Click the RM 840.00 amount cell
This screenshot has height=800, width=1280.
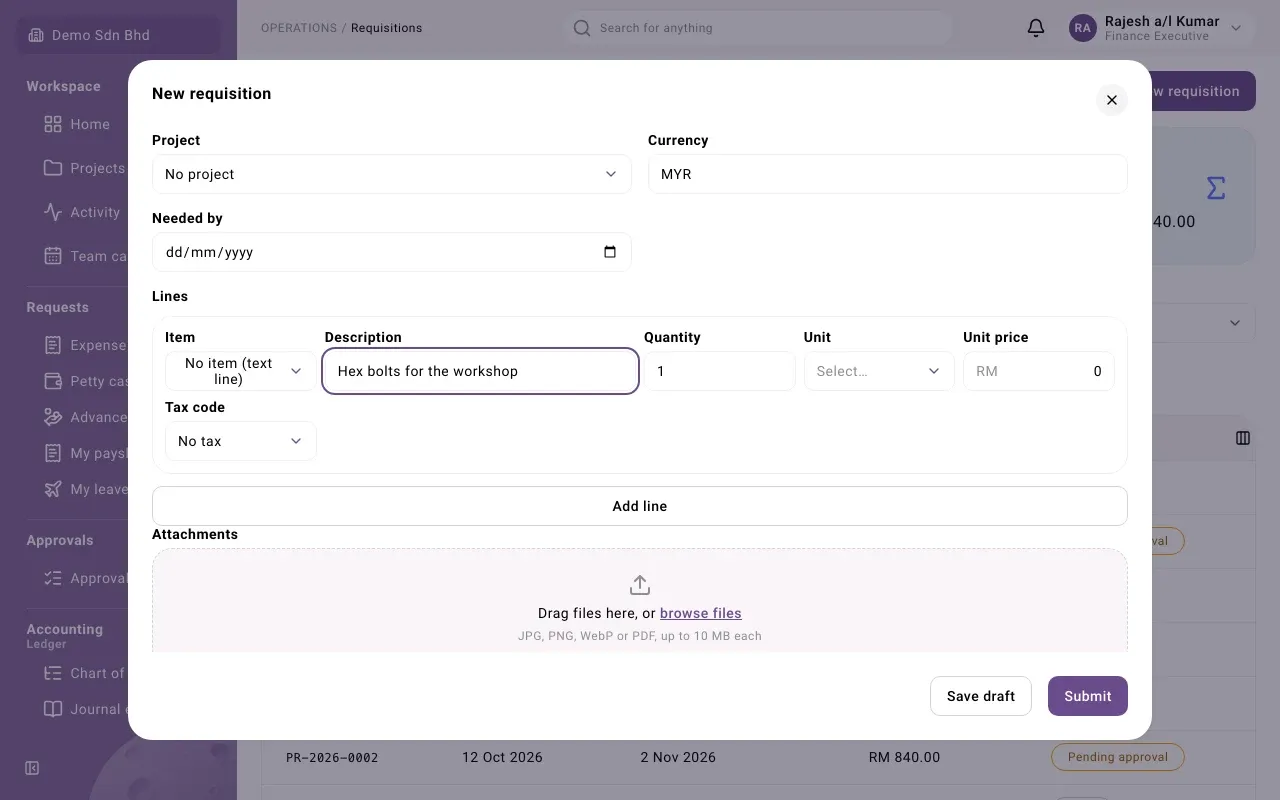click(905, 757)
